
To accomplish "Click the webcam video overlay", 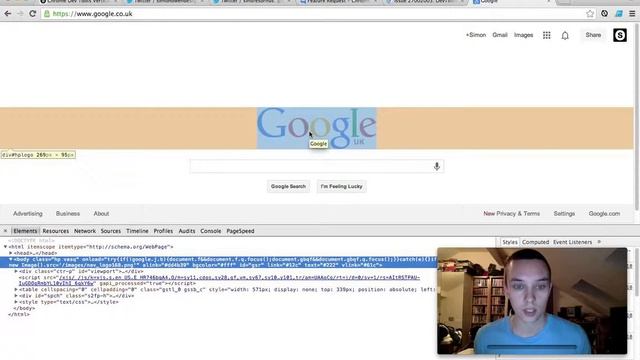I will point(532,301).
